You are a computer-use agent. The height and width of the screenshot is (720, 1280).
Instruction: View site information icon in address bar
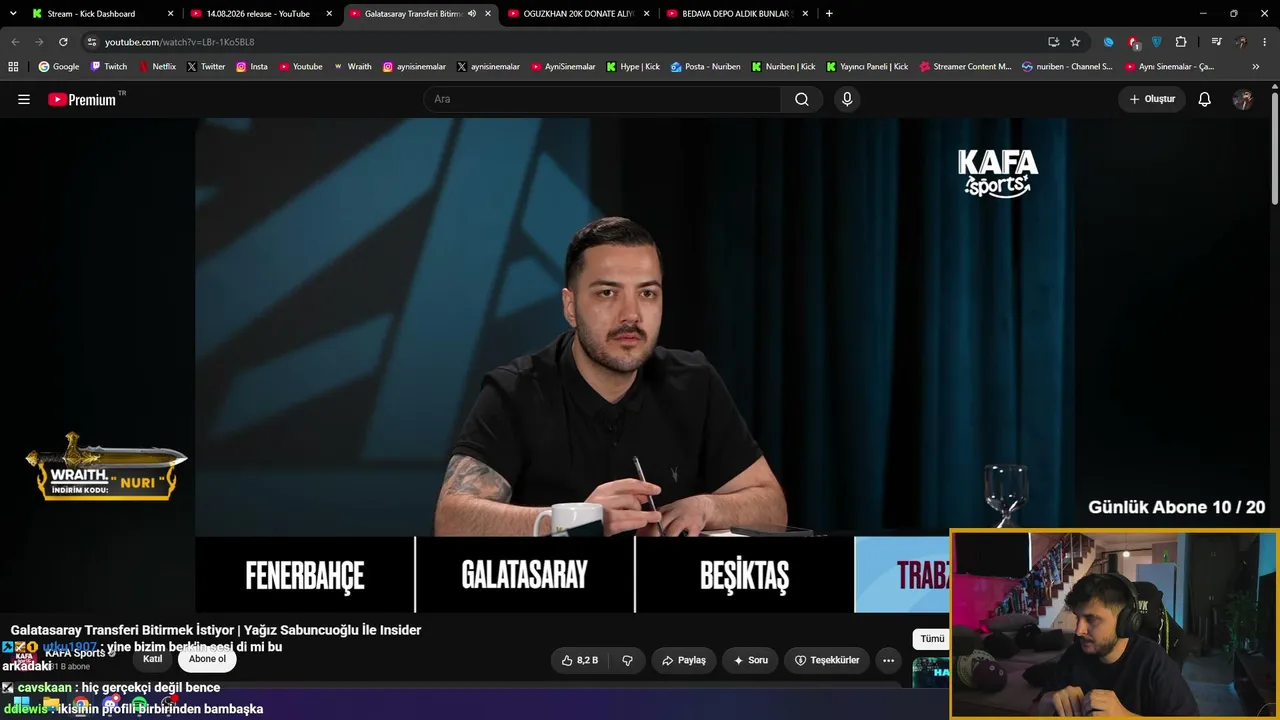point(91,42)
